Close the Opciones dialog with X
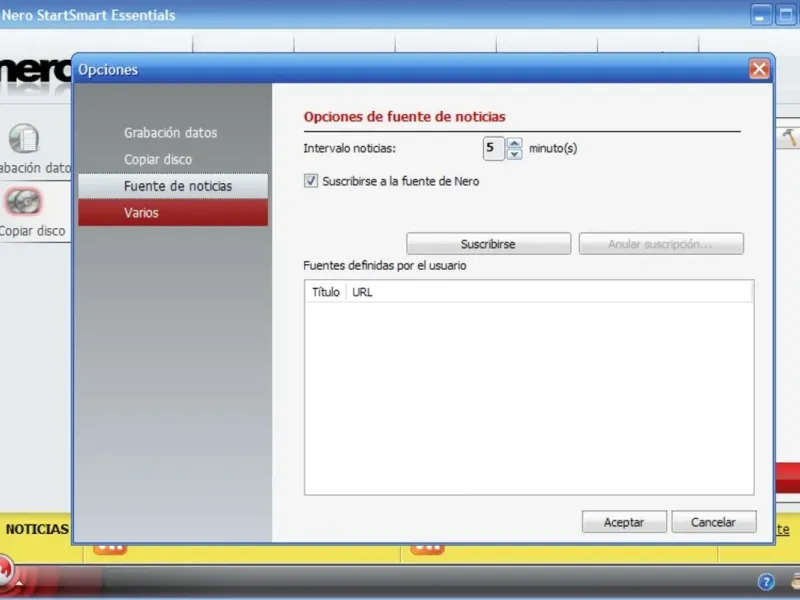 tap(759, 69)
